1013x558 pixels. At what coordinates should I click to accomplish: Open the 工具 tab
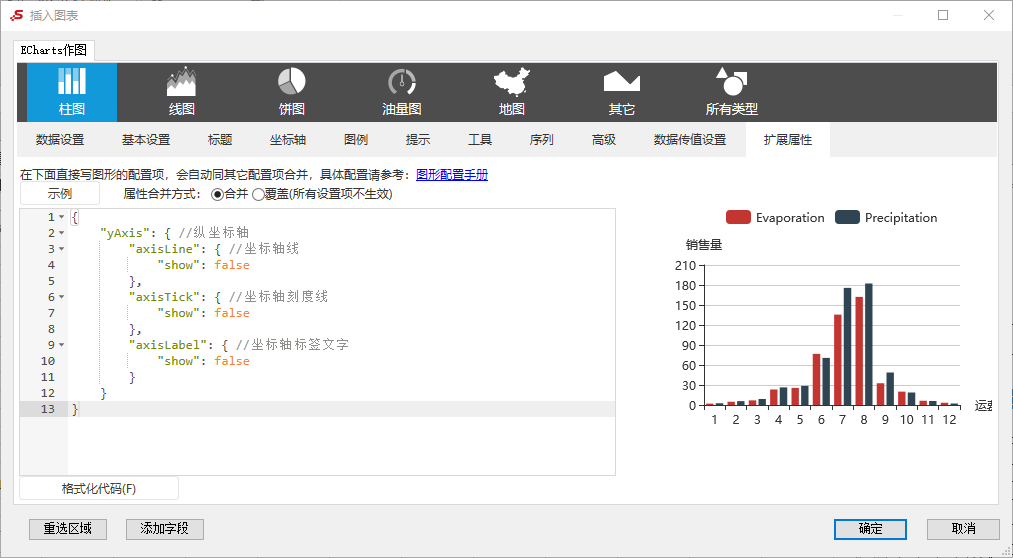point(480,140)
